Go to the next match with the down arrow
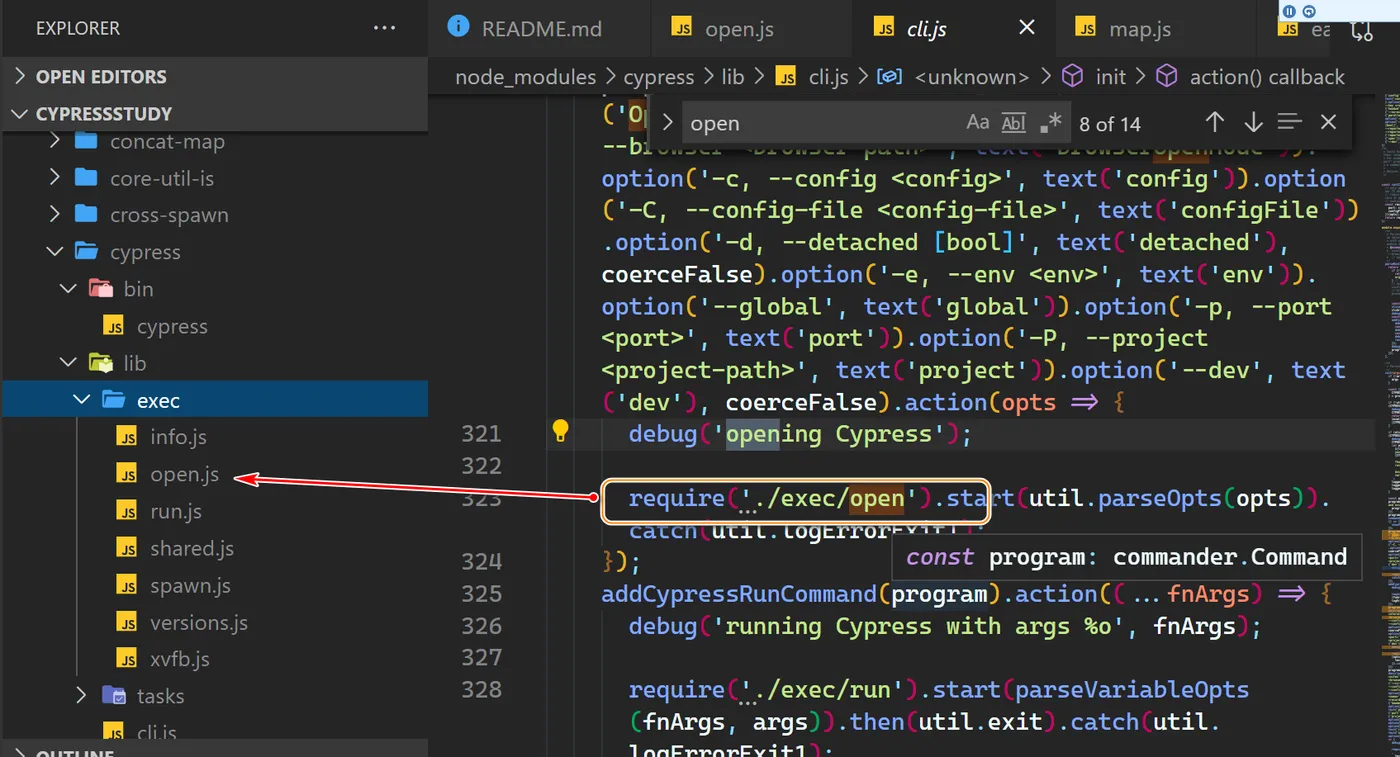Image resolution: width=1400 pixels, height=757 pixels. pos(1253,123)
